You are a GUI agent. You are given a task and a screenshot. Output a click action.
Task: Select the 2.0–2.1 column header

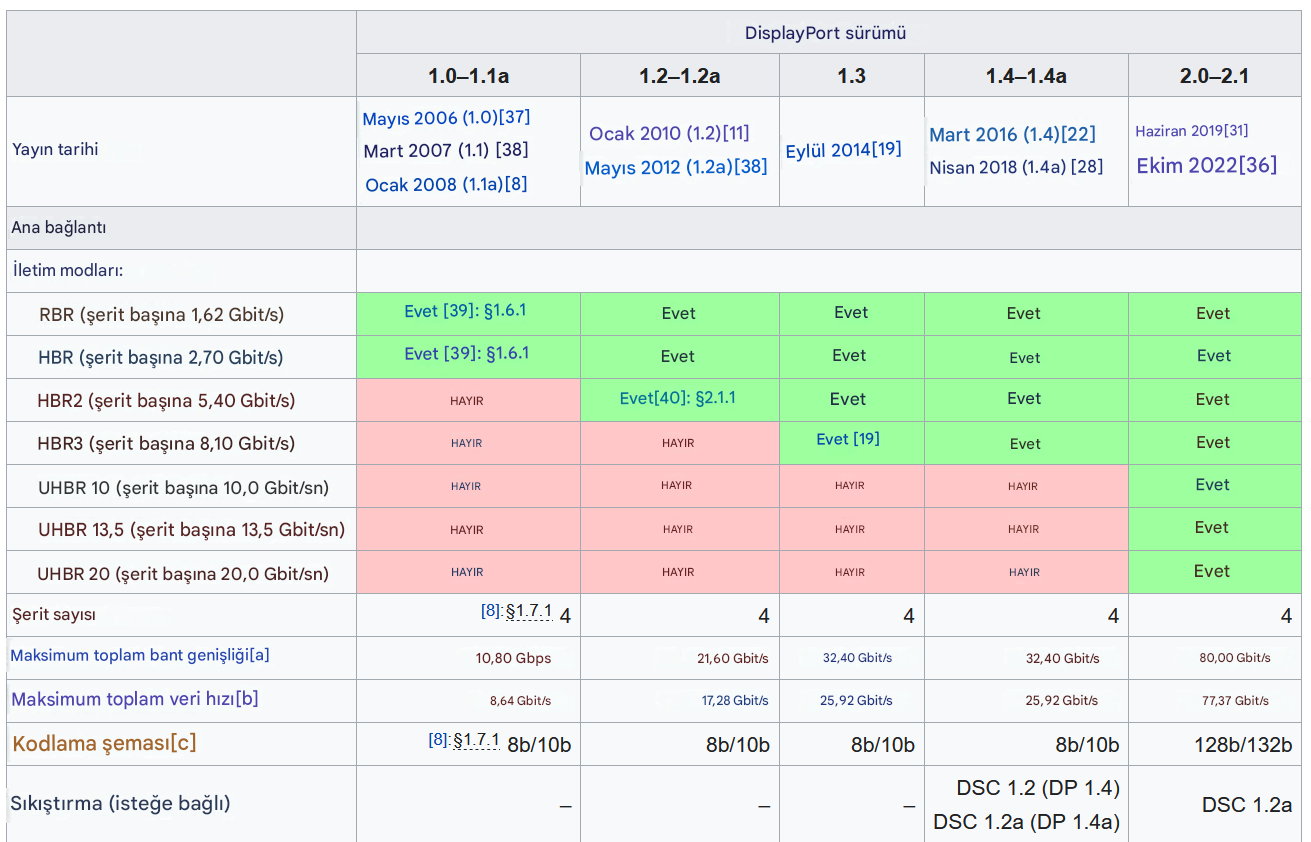[1214, 76]
